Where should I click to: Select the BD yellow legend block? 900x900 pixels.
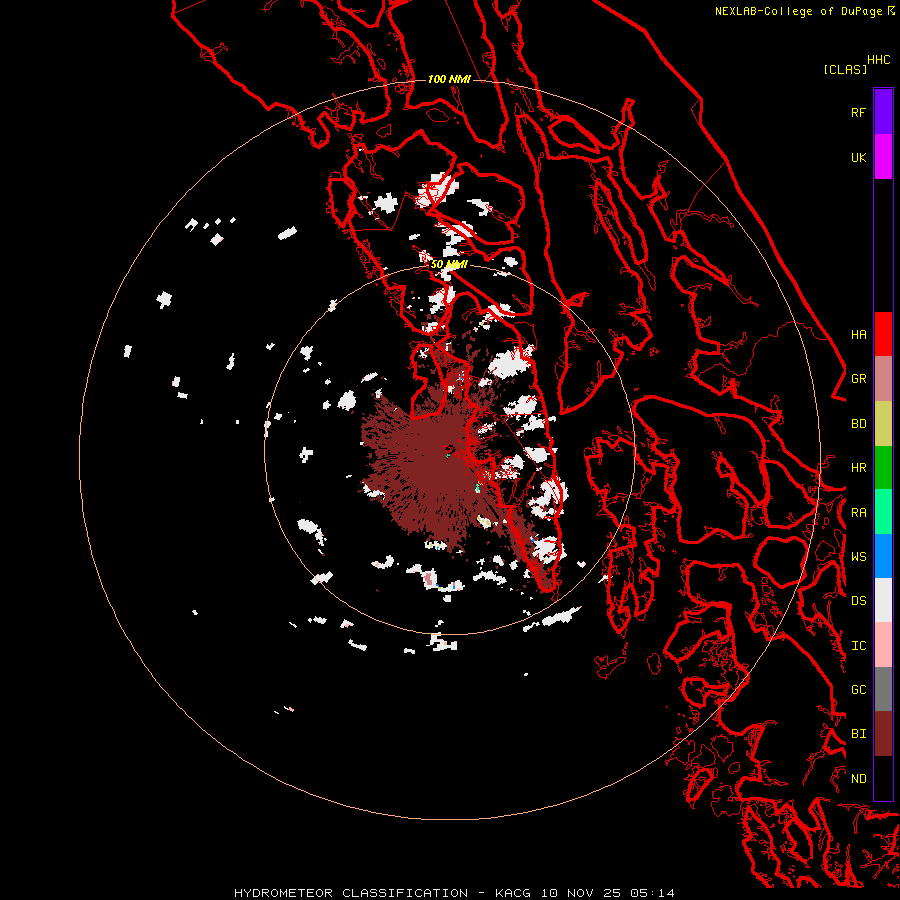tap(883, 423)
